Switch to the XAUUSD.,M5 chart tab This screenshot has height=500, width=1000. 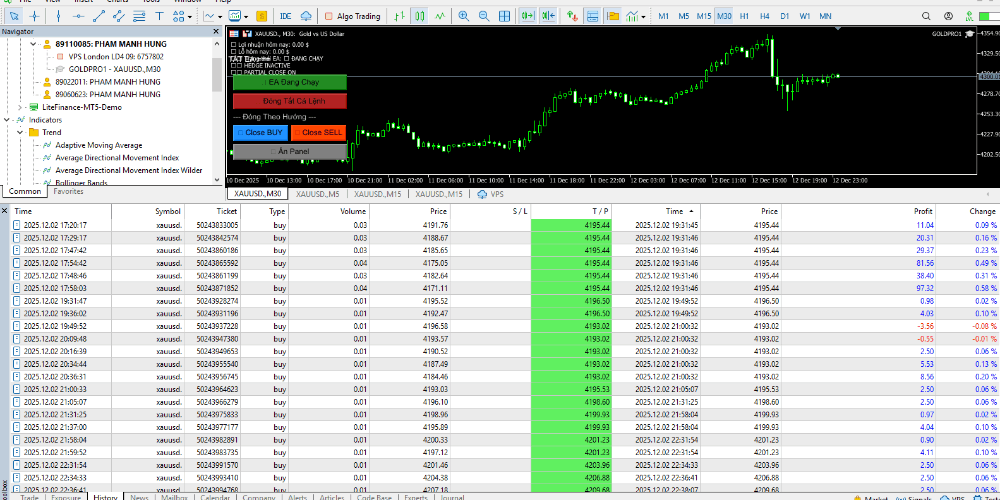coord(317,194)
